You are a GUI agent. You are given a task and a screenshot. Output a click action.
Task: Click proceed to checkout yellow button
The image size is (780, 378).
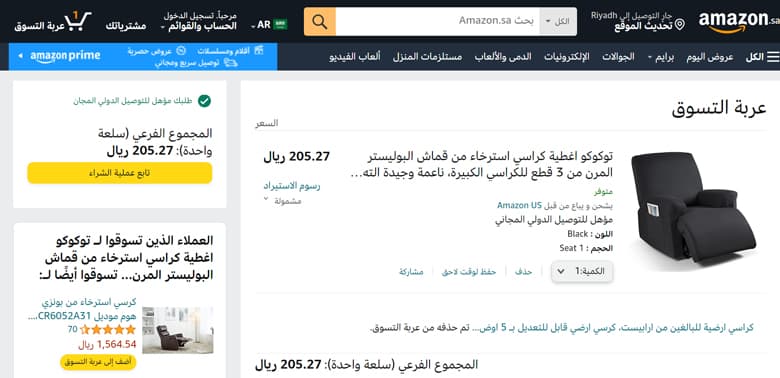(120, 173)
